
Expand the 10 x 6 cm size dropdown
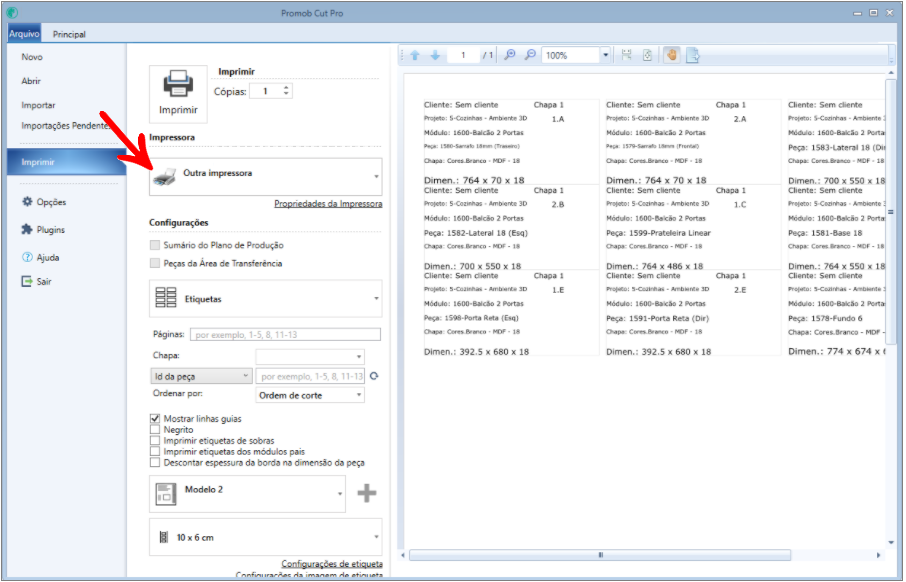[266, 537]
